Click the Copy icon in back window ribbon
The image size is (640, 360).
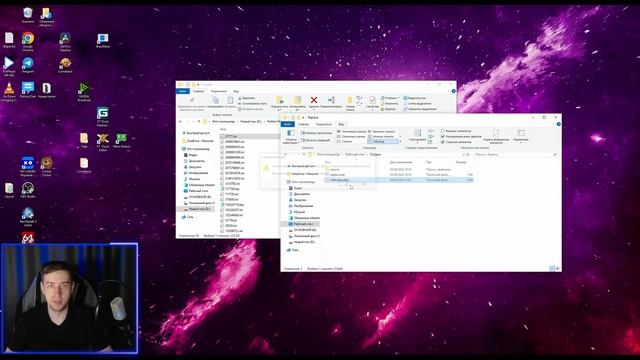click(x=215, y=100)
